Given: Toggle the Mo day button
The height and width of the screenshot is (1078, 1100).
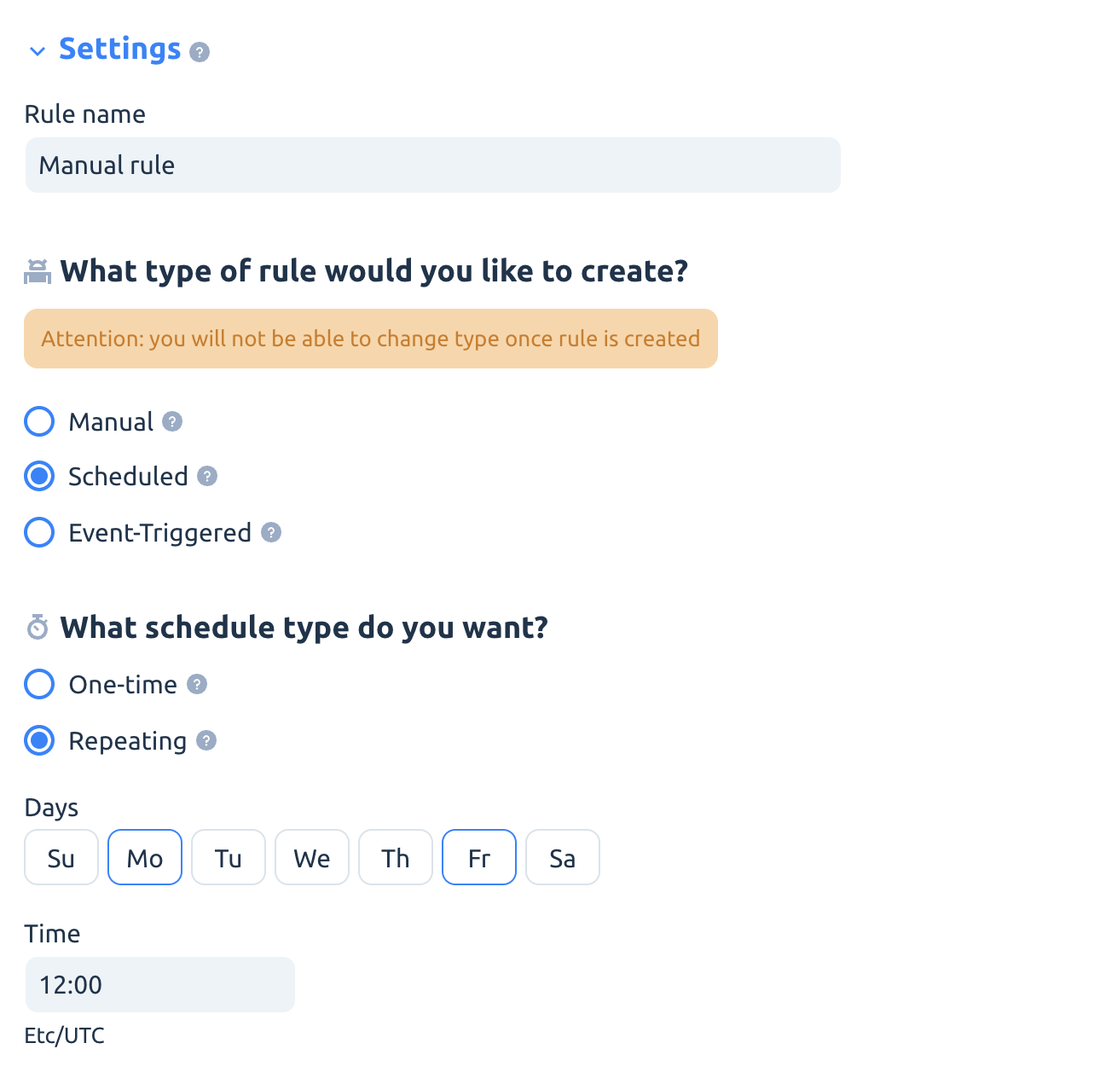Looking at the screenshot, I should click(145, 857).
